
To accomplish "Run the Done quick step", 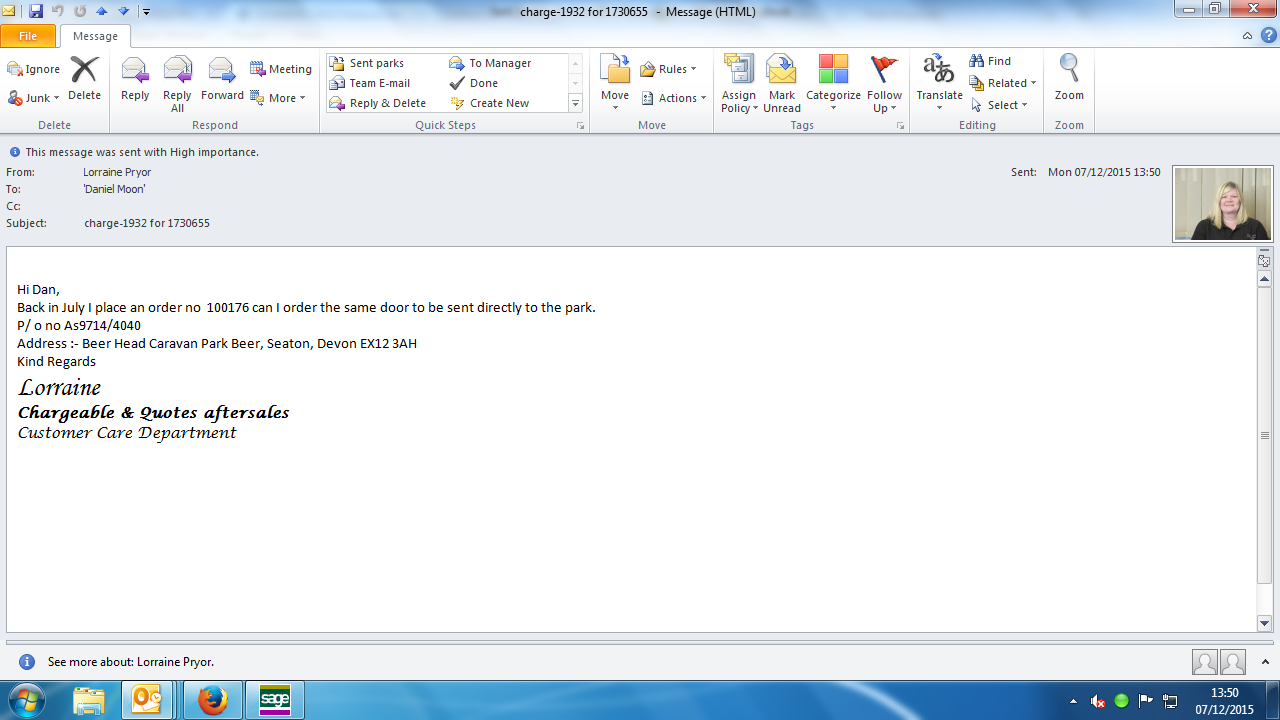I will (473, 83).
